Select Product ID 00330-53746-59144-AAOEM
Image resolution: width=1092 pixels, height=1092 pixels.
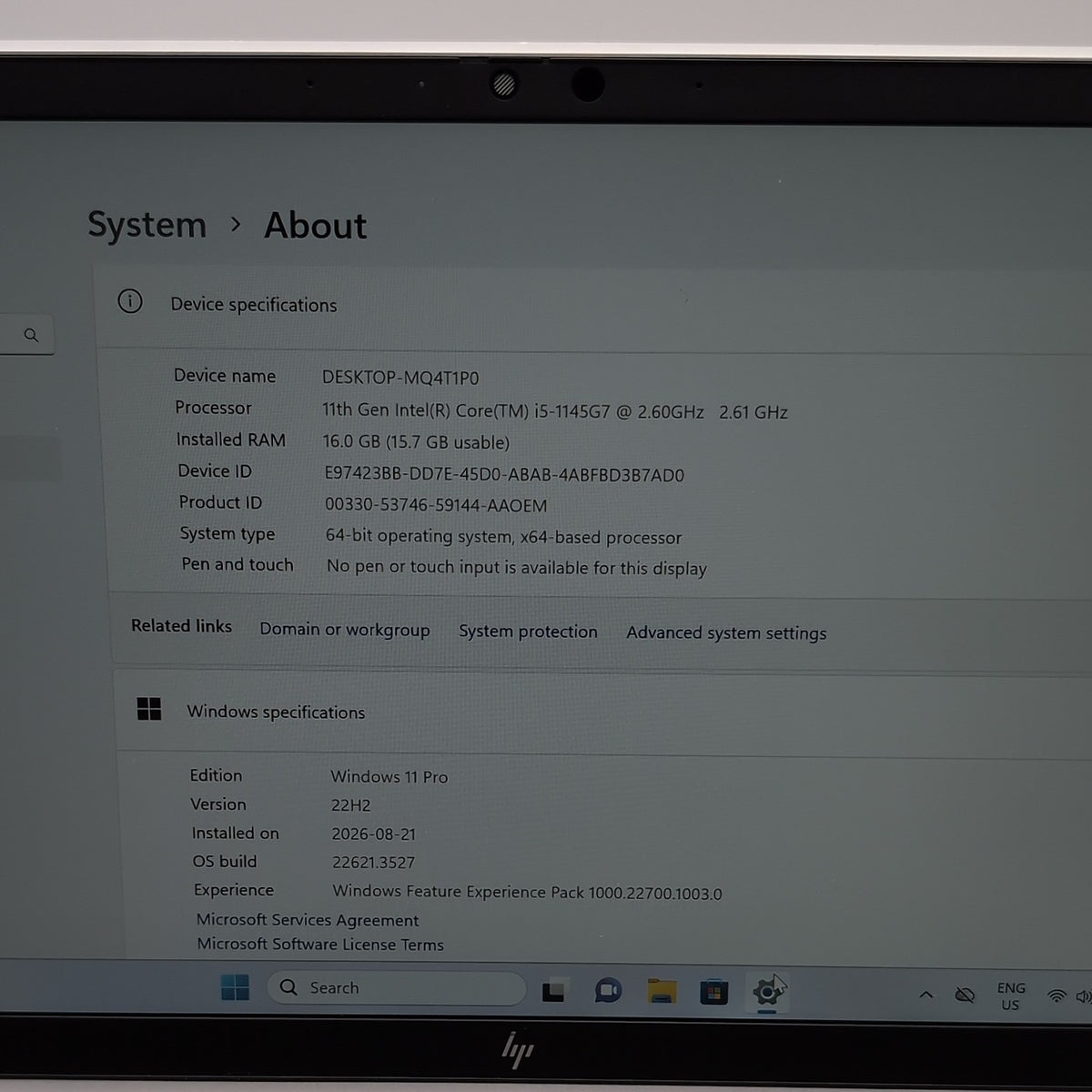436,505
